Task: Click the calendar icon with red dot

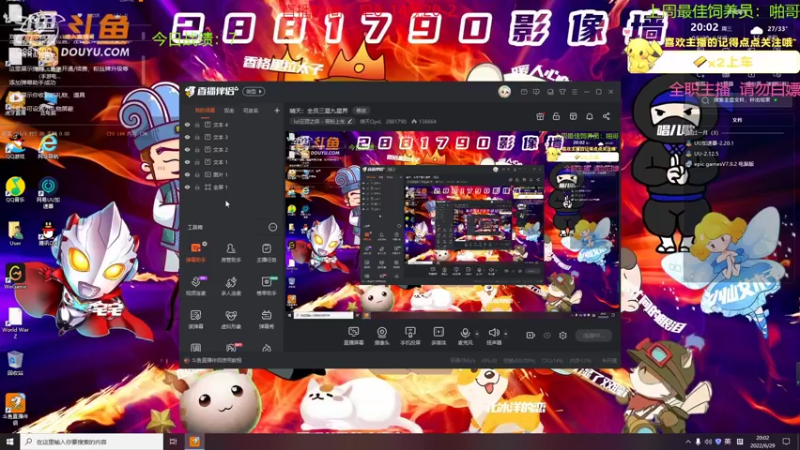Action: click(x=540, y=116)
